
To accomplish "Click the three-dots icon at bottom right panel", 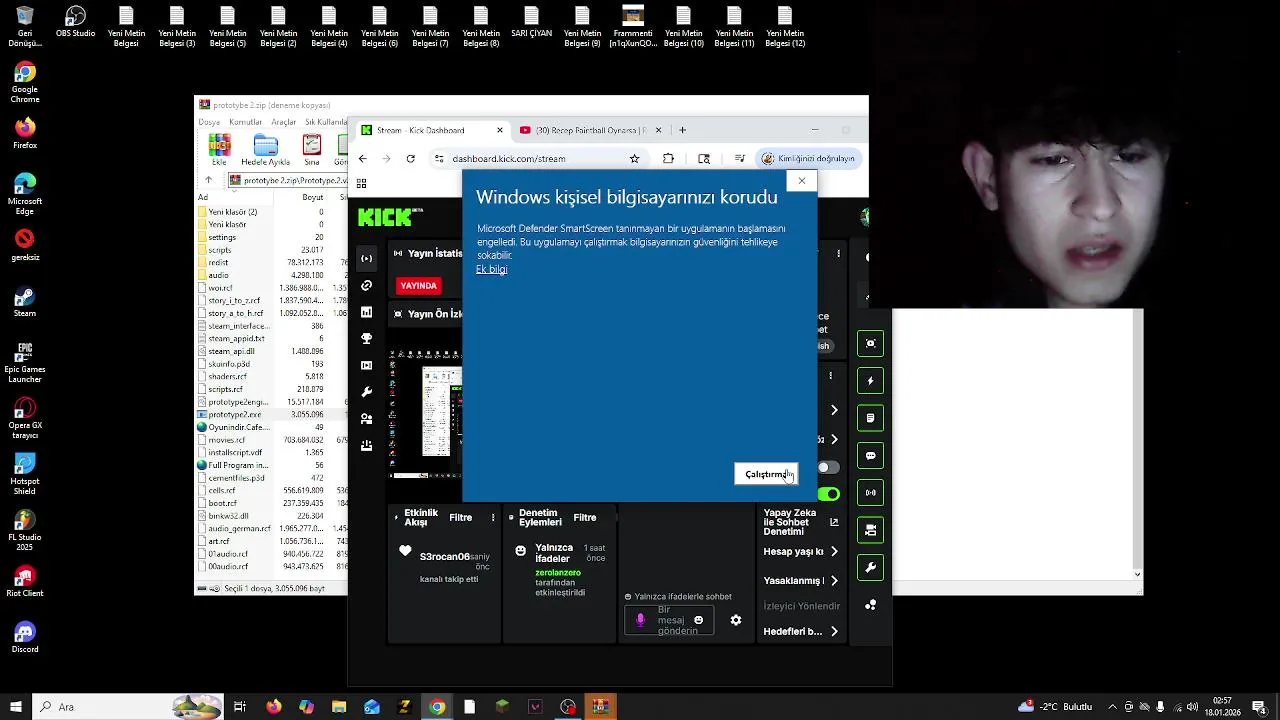I will [x=871, y=605].
